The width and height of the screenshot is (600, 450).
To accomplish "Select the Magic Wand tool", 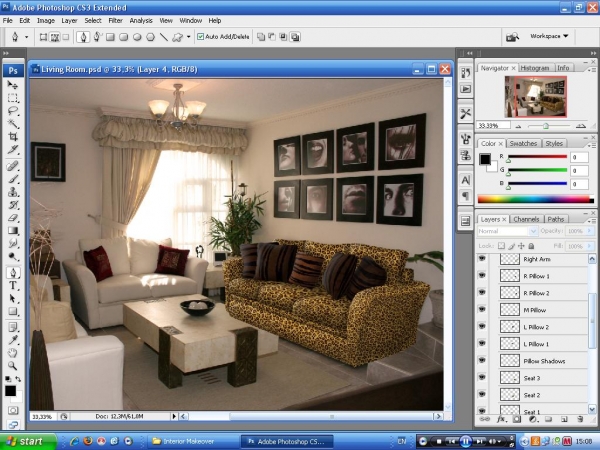I will 13,124.
